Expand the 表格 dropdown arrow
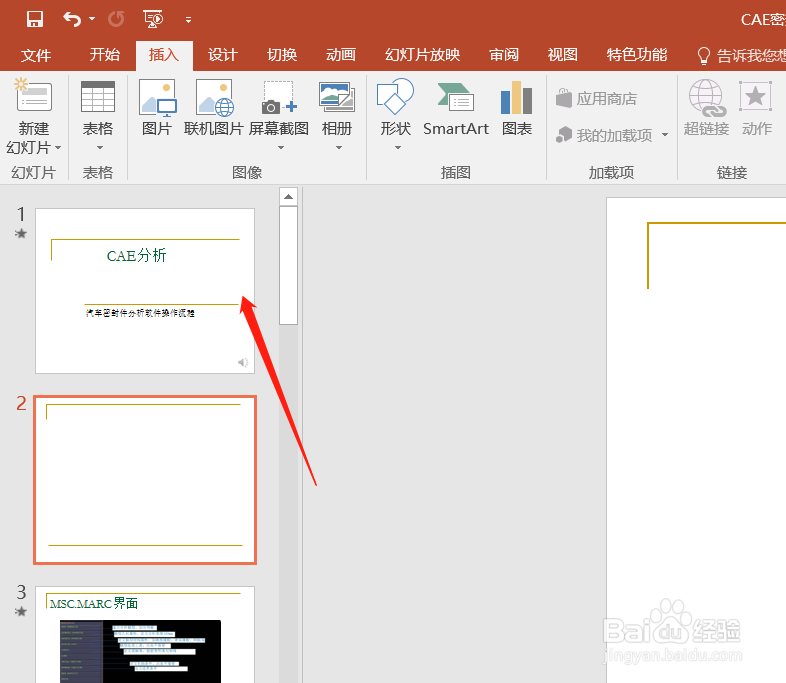Screen dimensions: 786x683 [100, 147]
